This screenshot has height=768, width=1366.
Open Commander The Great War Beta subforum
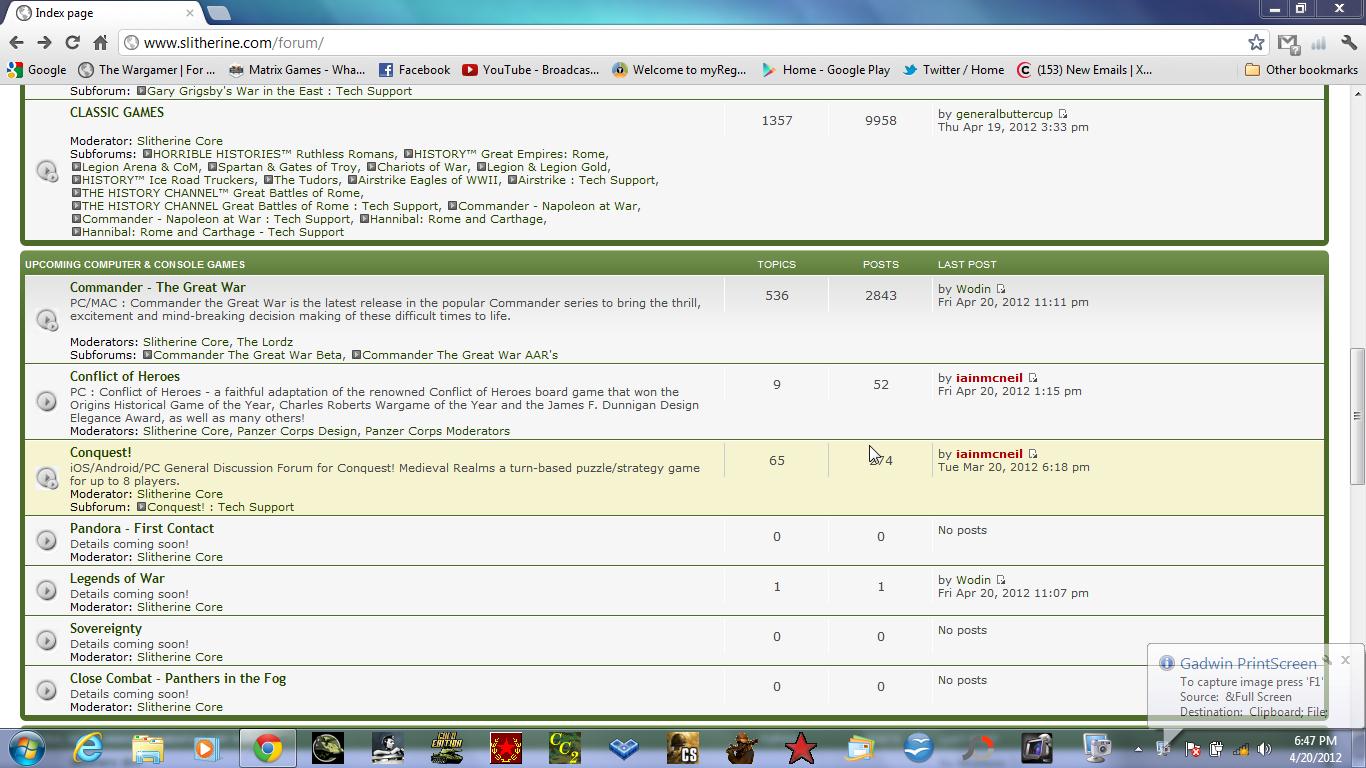point(247,355)
